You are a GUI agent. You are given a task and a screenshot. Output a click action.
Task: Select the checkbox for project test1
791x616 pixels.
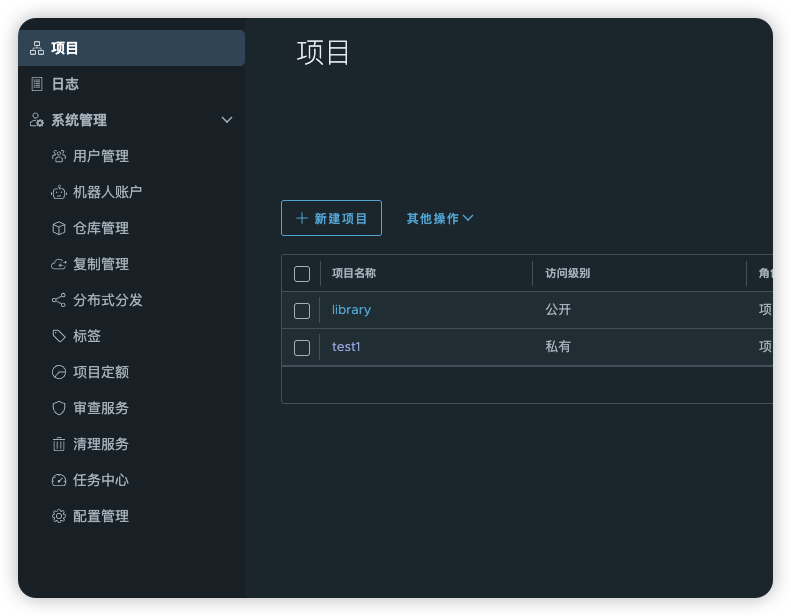[302, 348]
